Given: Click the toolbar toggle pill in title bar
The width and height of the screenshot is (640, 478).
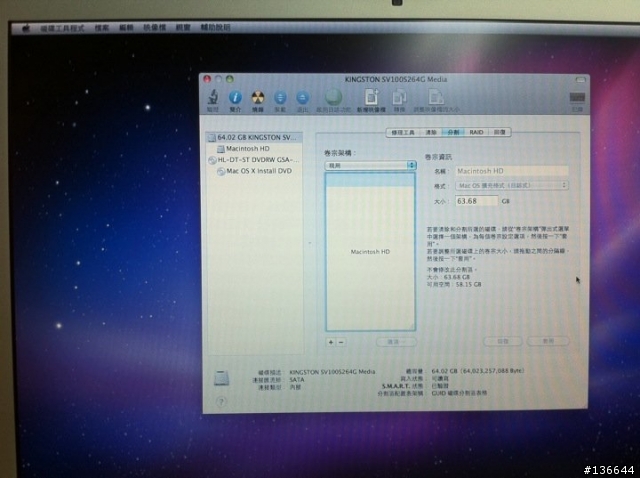Looking at the screenshot, I should pos(580,80).
